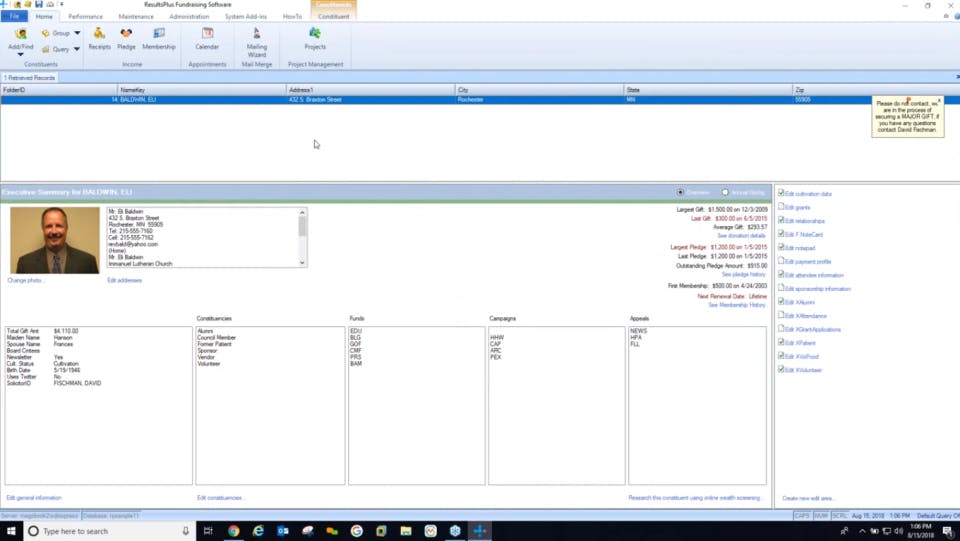Open Outlook from the taskbar
Viewport: 960px width, 541px height.
[x=282, y=531]
